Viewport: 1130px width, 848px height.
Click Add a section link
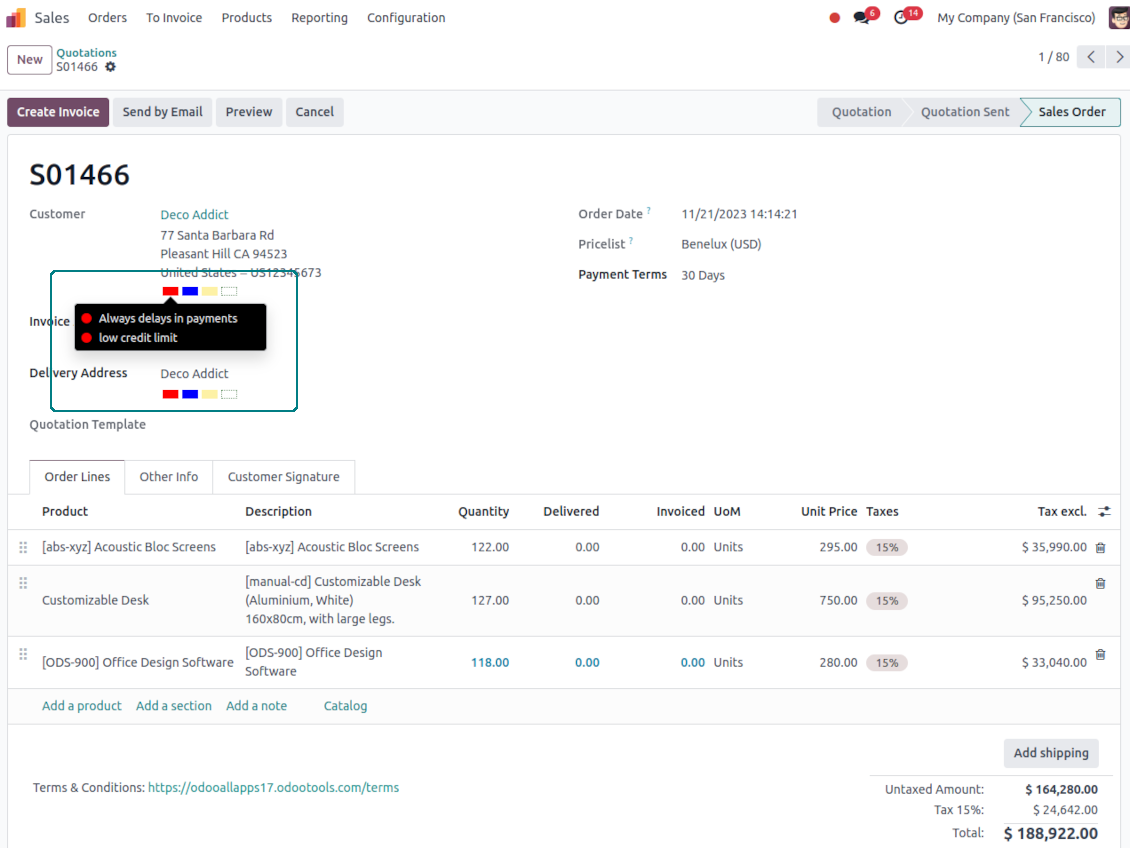[174, 706]
